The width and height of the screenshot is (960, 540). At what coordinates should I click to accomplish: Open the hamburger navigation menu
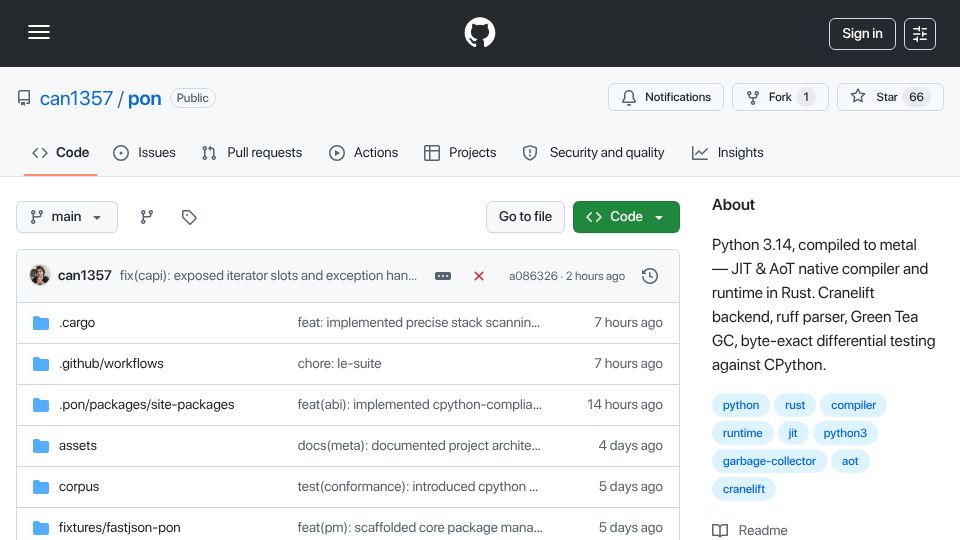click(39, 32)
